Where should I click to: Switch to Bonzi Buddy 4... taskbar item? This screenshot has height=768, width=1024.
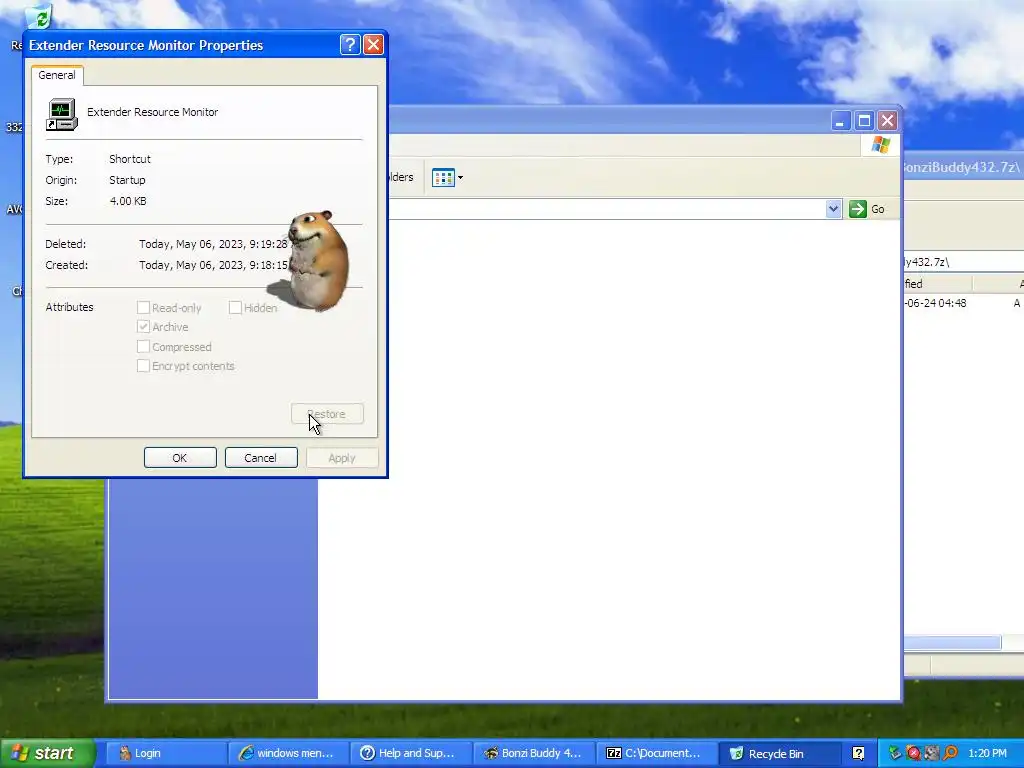[534, 753]
